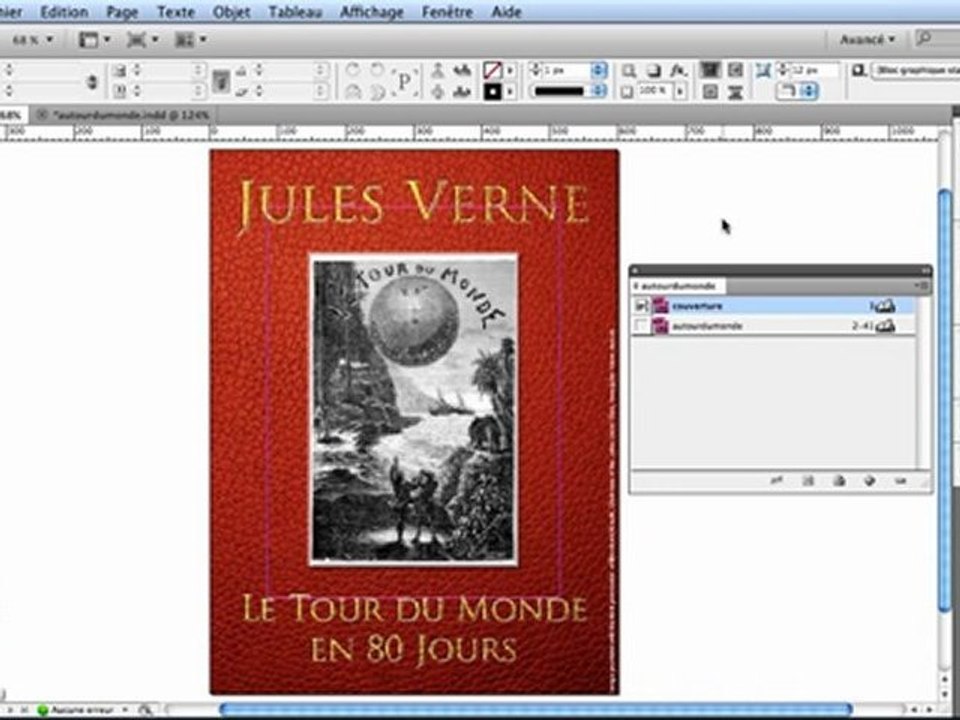Click the Rotation angle icon

[242, 71]
